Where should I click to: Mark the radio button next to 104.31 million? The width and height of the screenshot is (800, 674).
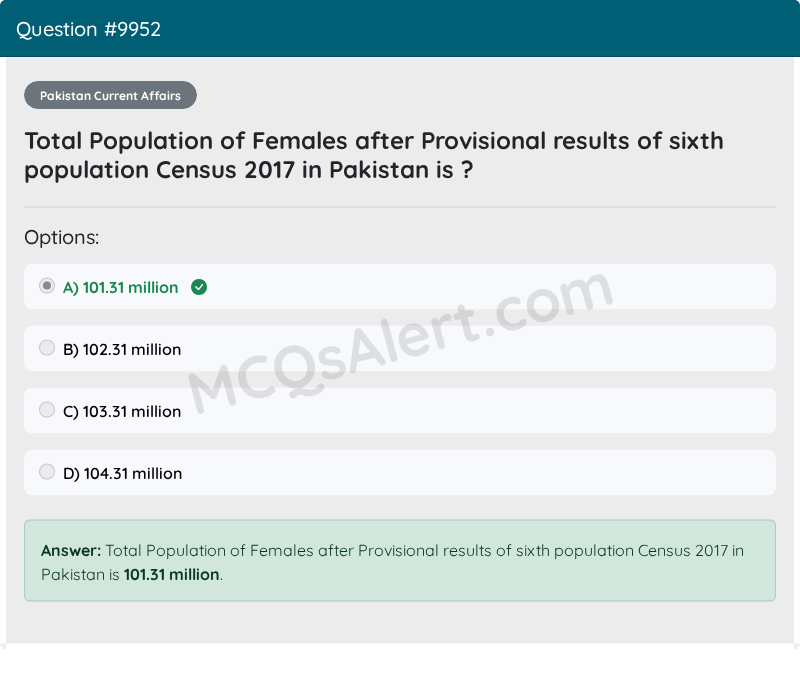point(47,472)
